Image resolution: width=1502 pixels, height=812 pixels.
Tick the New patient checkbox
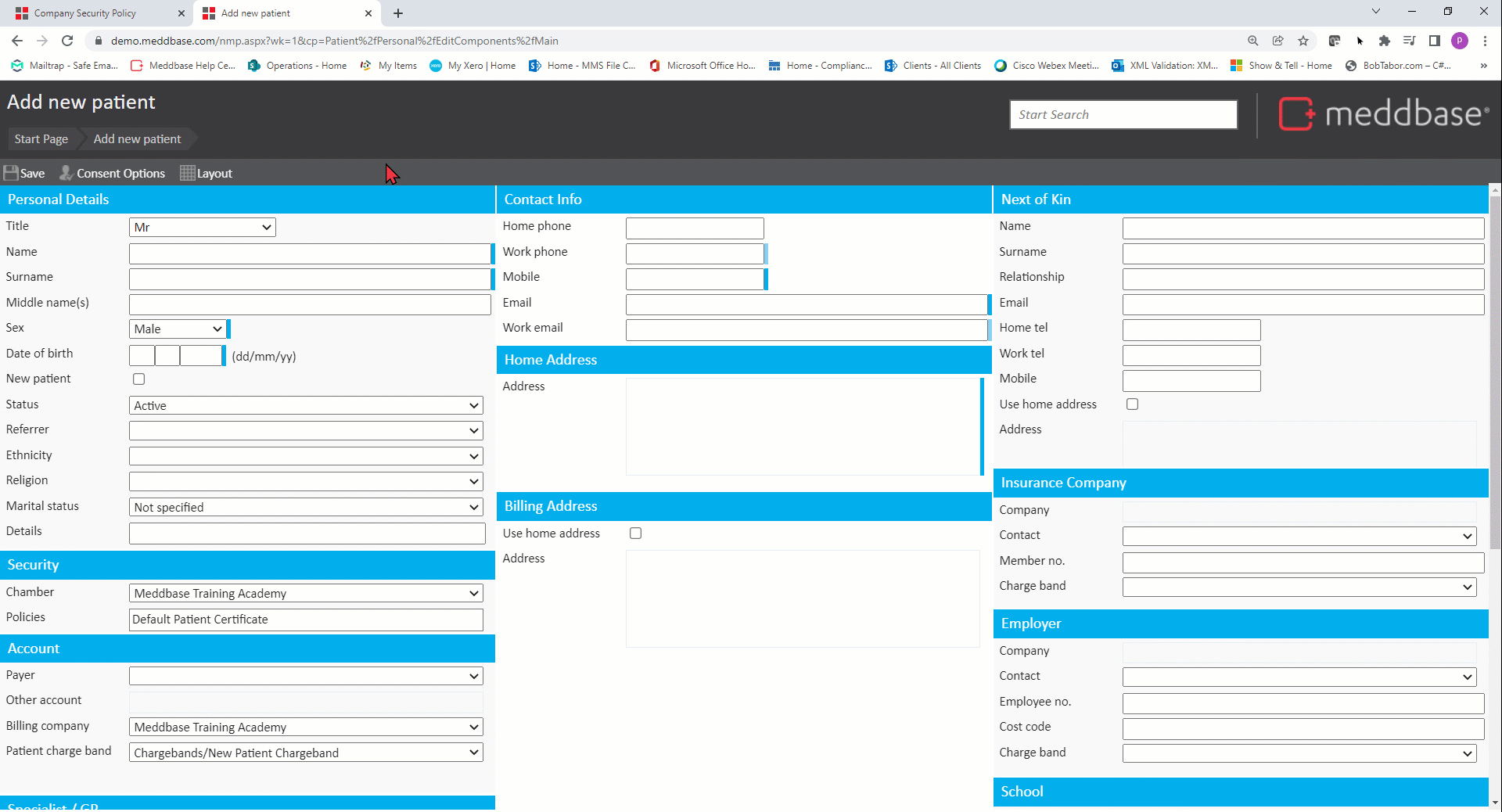click(139, 379)
